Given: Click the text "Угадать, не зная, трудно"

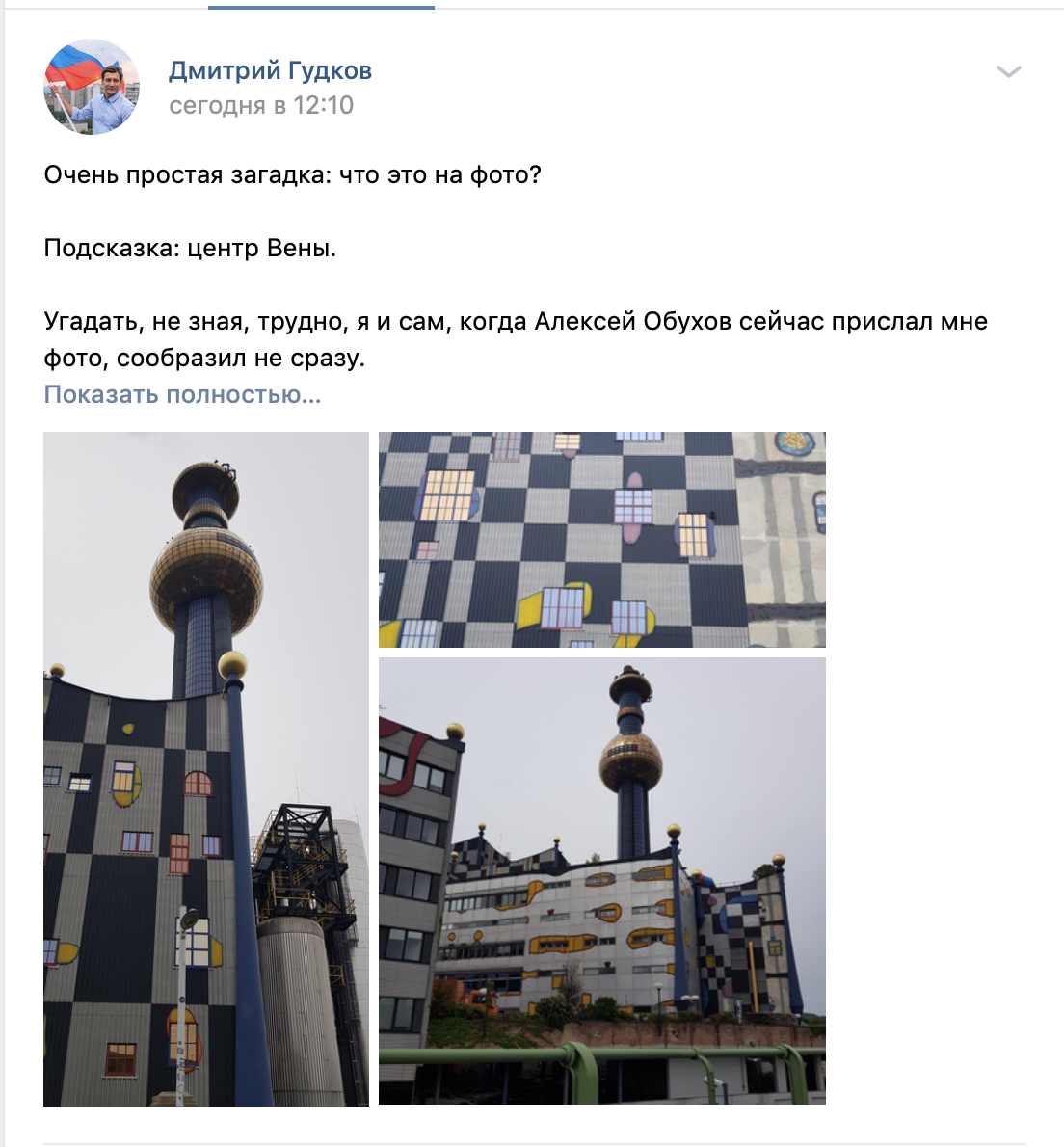Looking at the screenshot, I should [x=197, y=321].
